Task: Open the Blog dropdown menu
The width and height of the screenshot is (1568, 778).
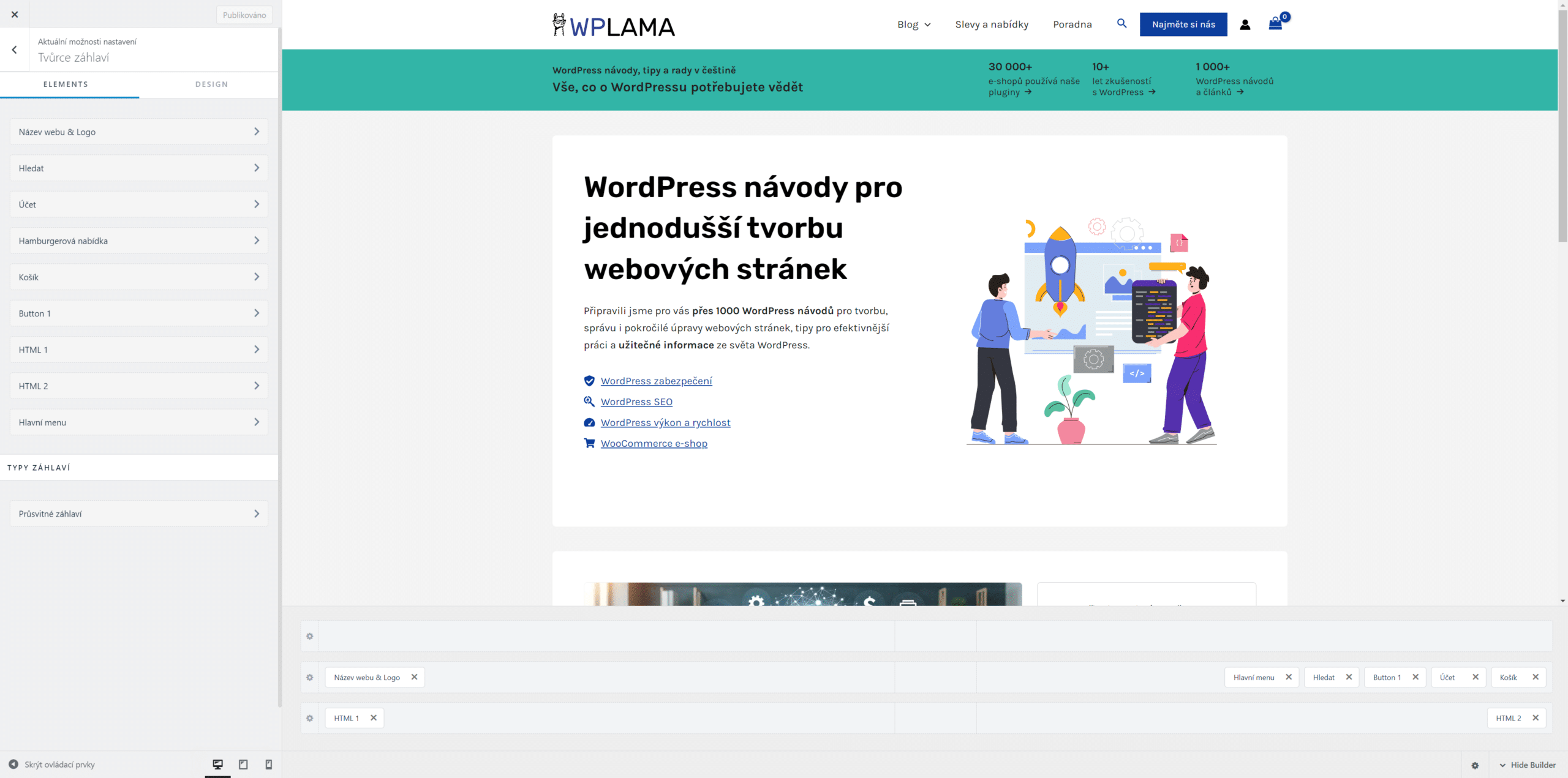Action: coord(914,24)
